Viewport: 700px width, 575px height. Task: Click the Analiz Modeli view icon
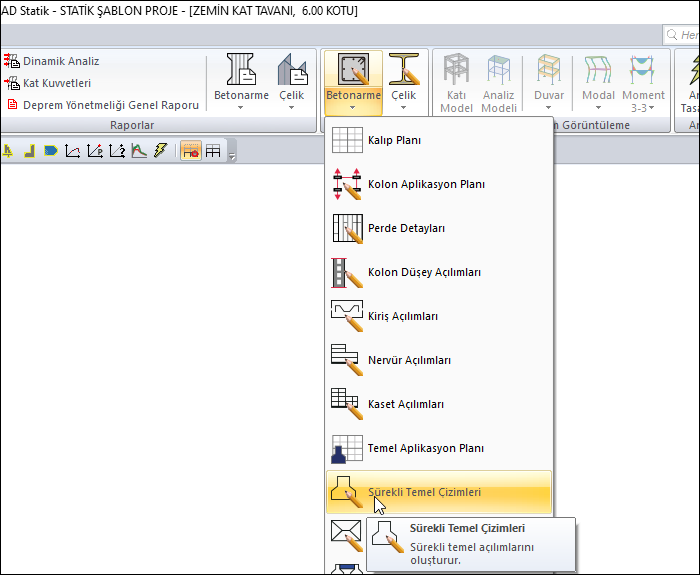(499, 82)
